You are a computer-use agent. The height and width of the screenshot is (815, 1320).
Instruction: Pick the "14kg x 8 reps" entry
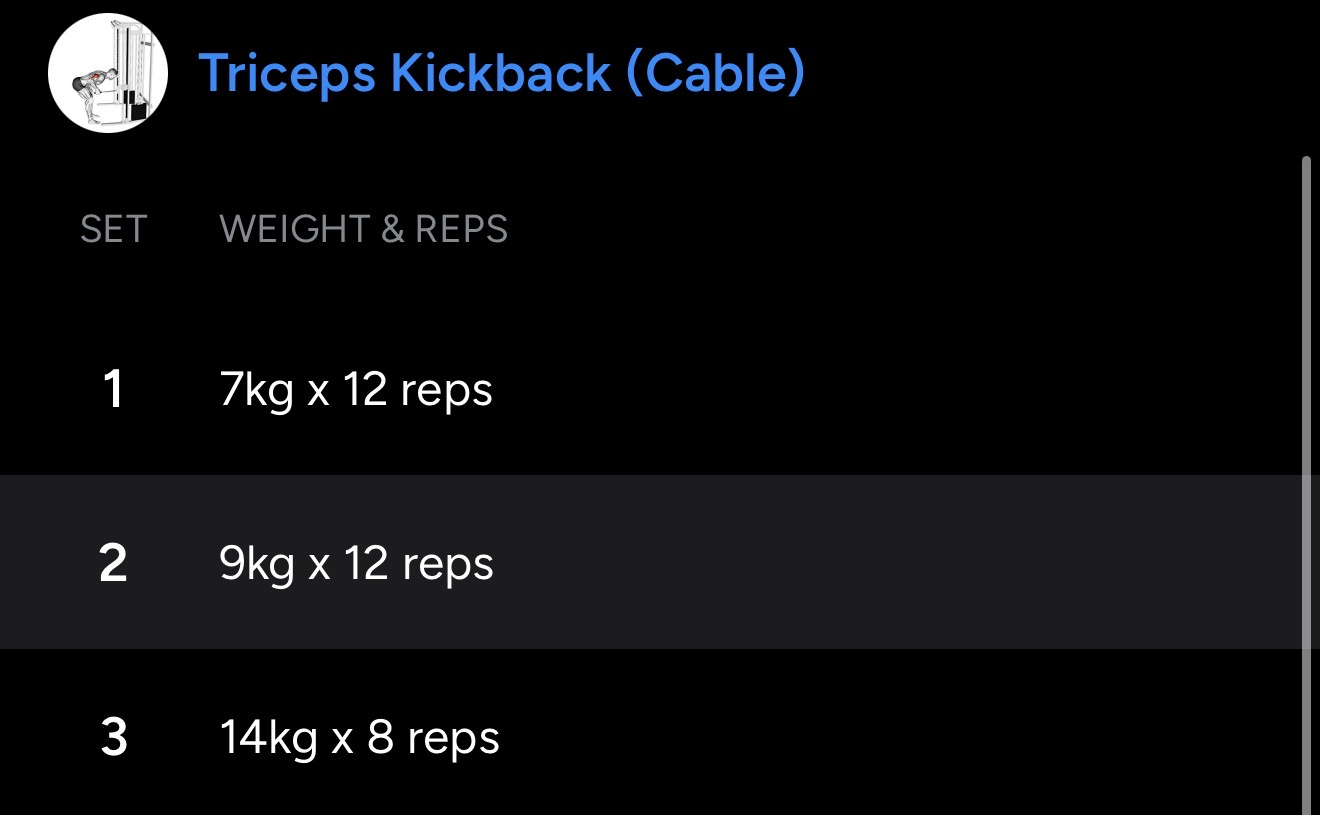(359, 738)
